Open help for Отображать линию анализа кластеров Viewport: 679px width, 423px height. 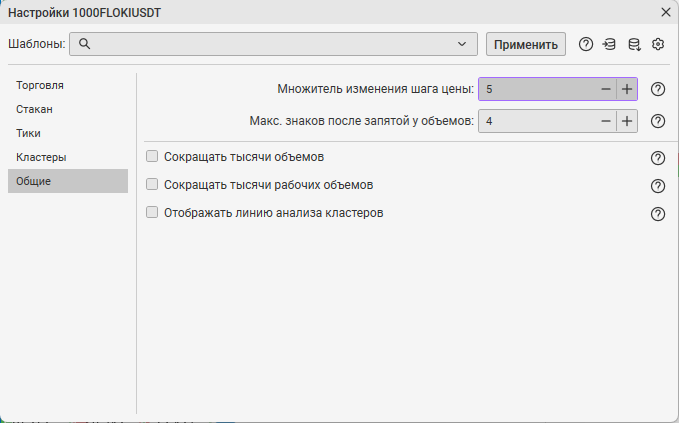[x=658, y=214]
